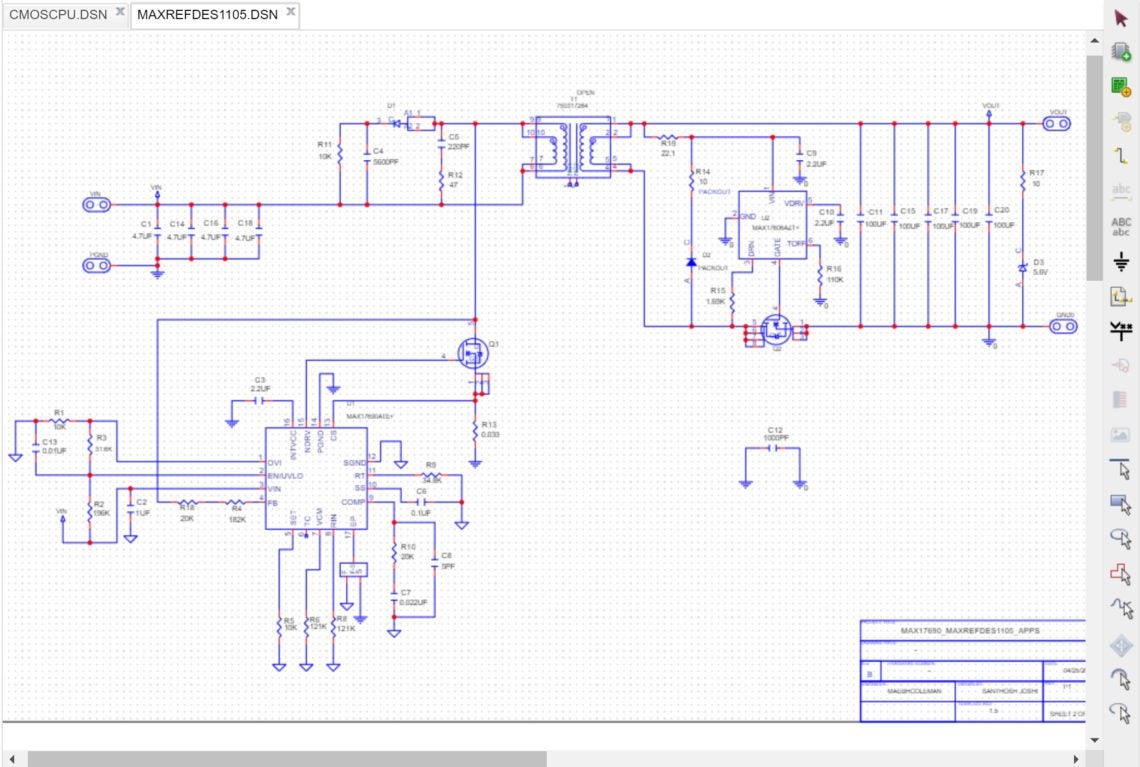
Task: Select the R12 47 snubber resistor
Action: click(x=441, y=180)
